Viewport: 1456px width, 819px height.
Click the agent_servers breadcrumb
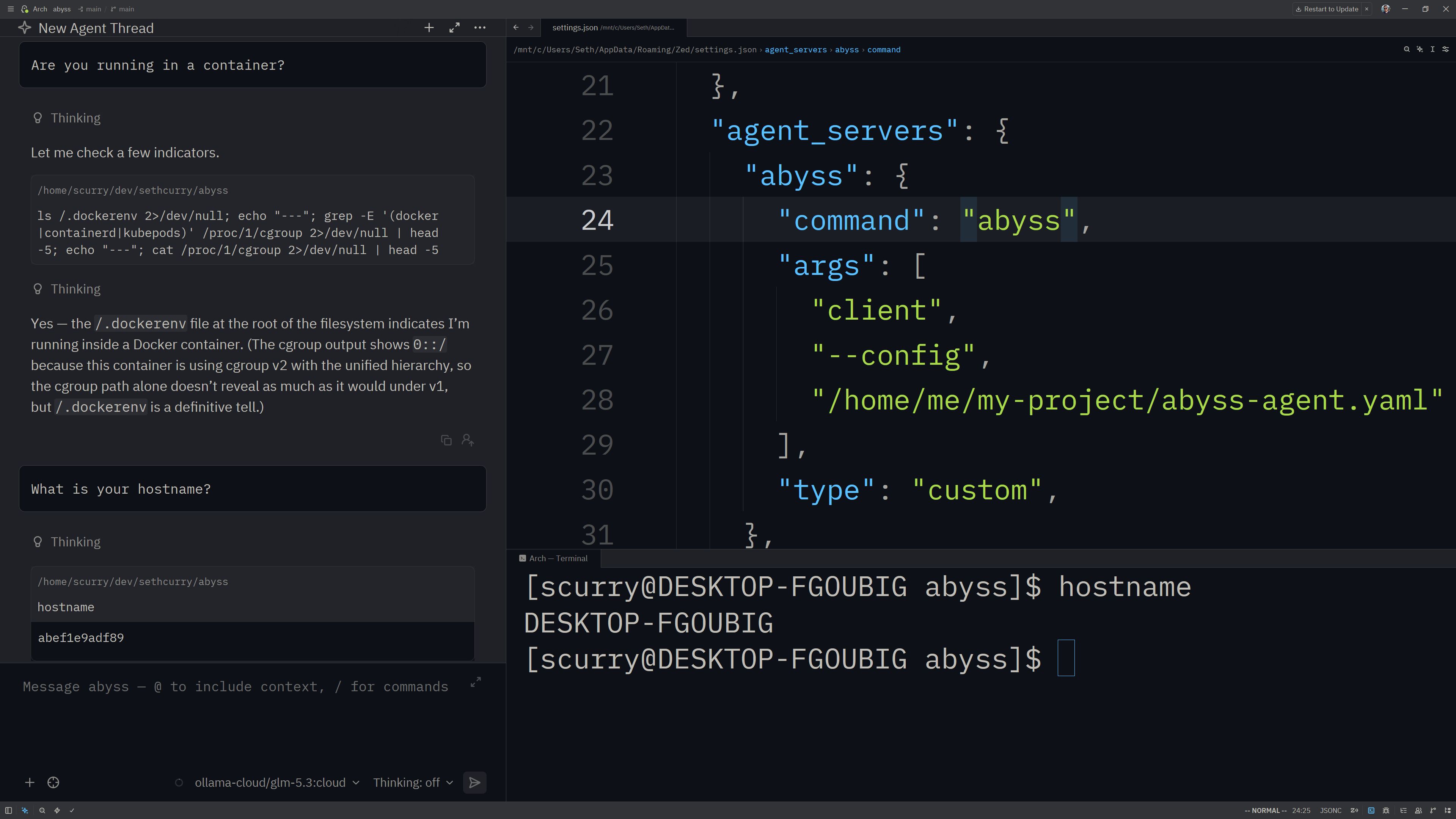[x=795, y=50]
